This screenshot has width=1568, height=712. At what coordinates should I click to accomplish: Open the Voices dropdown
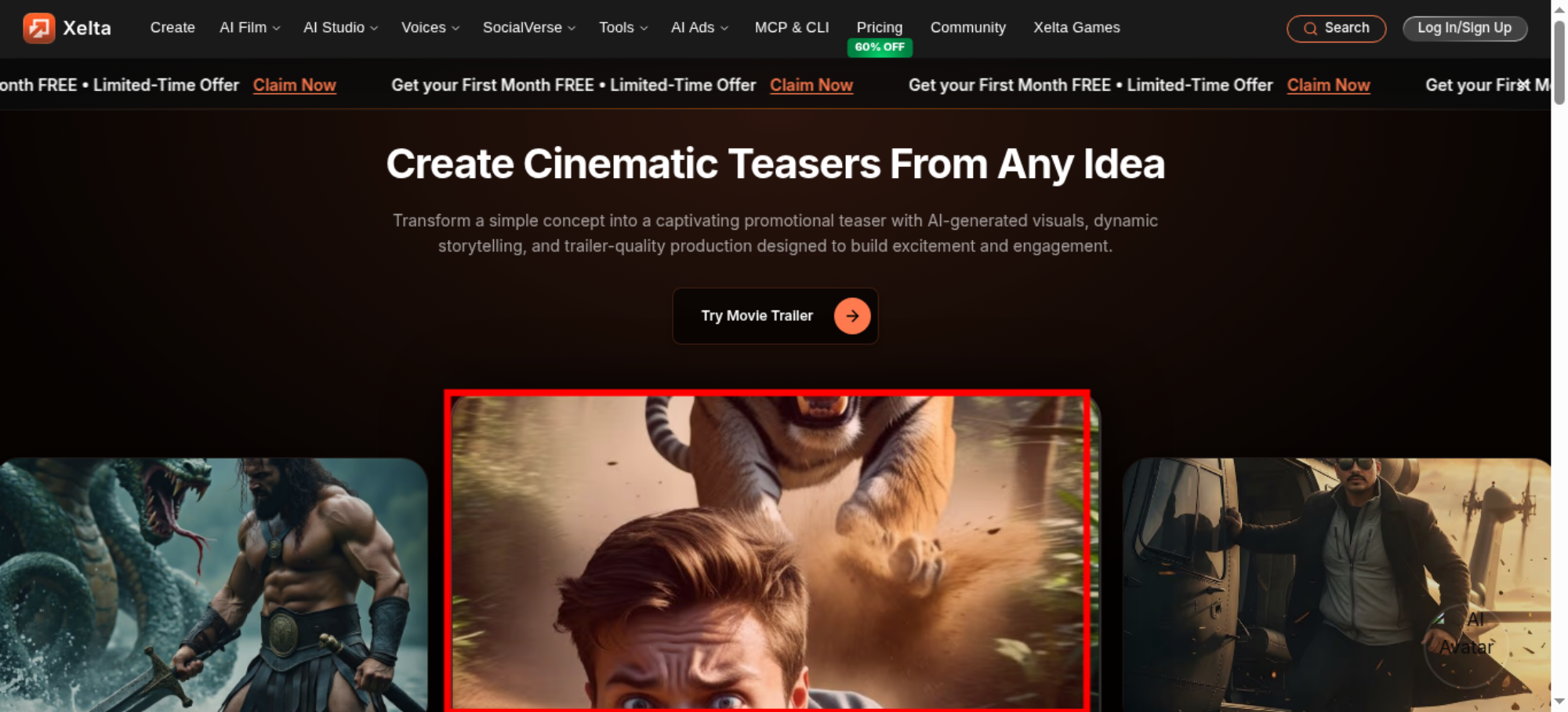coord(430,27)
